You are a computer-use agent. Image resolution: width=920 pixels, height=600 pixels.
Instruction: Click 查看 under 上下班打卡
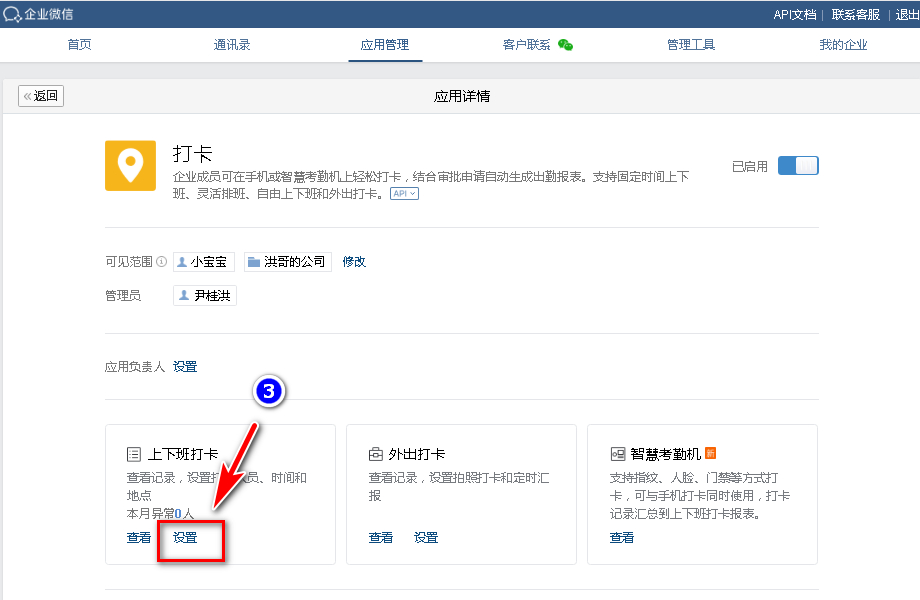[139, 537]
